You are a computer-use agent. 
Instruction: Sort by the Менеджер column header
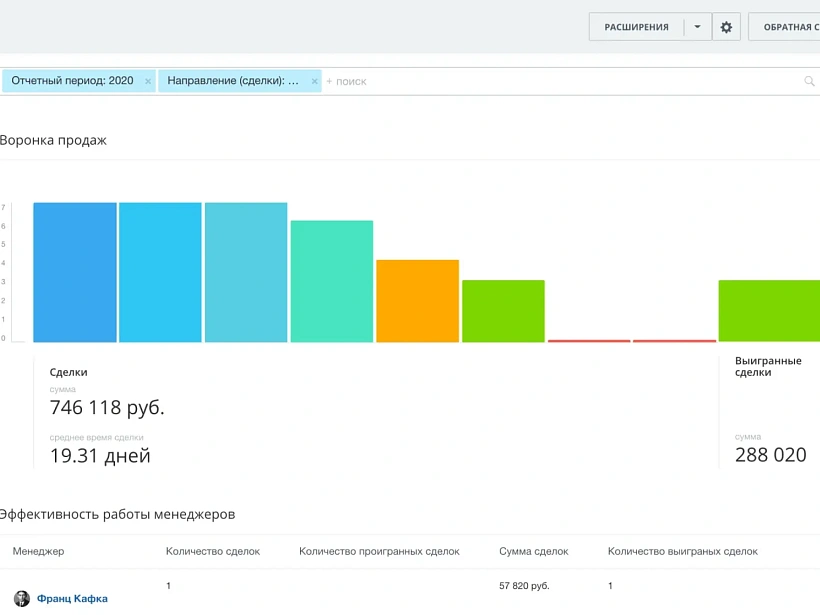point(38,551)
